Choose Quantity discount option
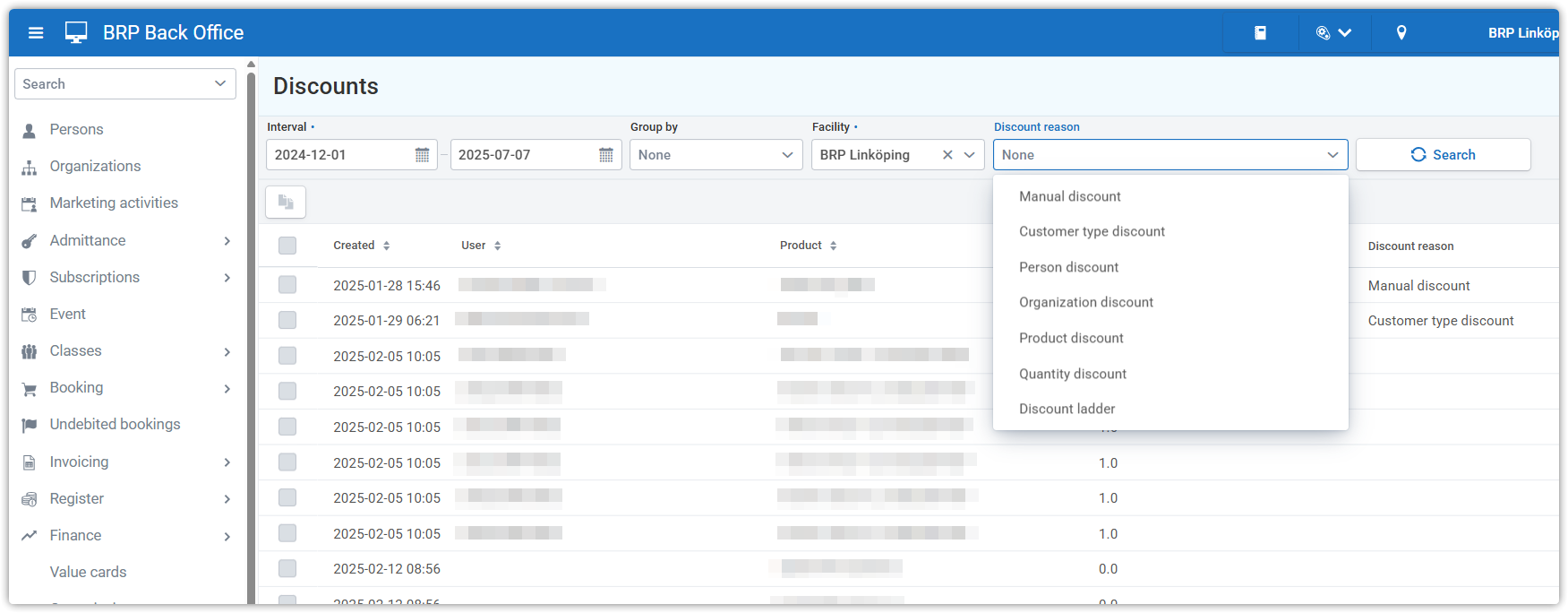 [1072, 374]
